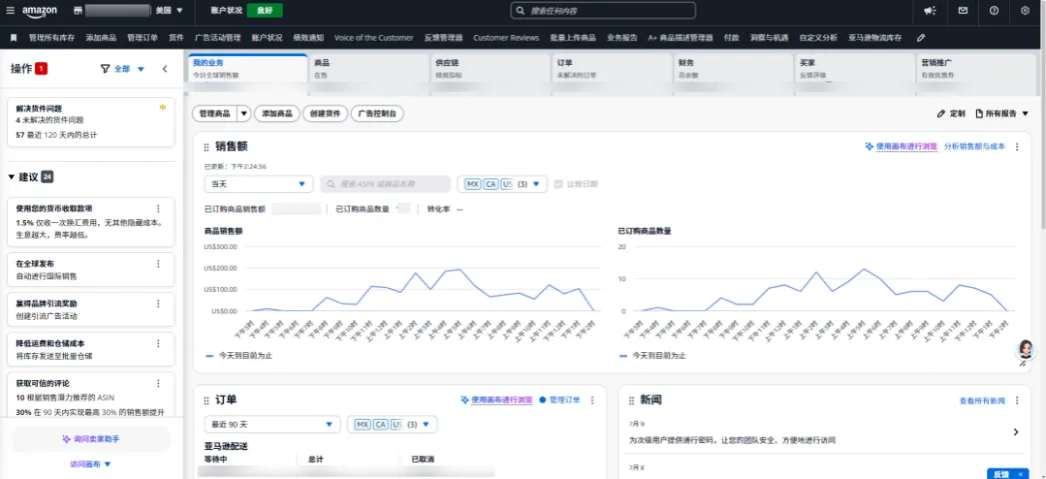1046x479 pixels.
Task: Click the pencil edit favorites bar icon
Action: (921, 38)
